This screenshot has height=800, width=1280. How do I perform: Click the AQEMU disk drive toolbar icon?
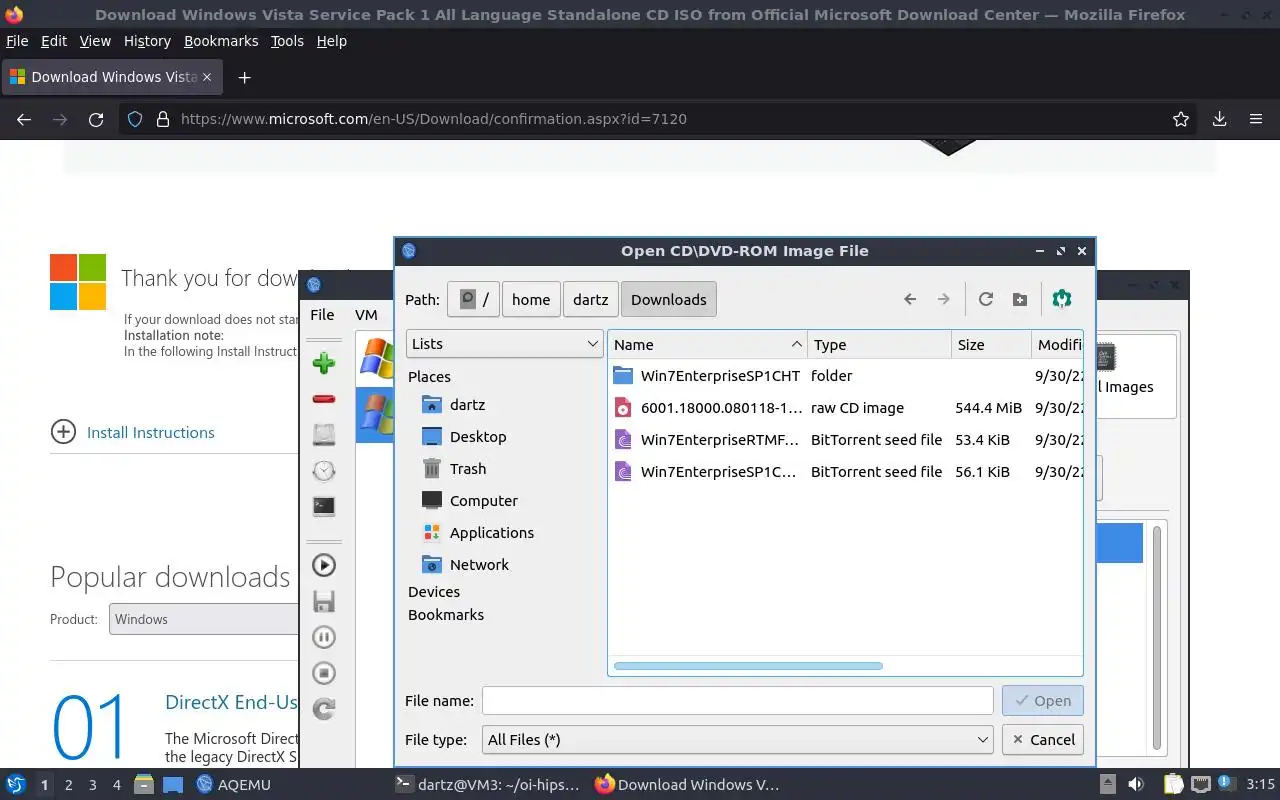tap(323, 435)
